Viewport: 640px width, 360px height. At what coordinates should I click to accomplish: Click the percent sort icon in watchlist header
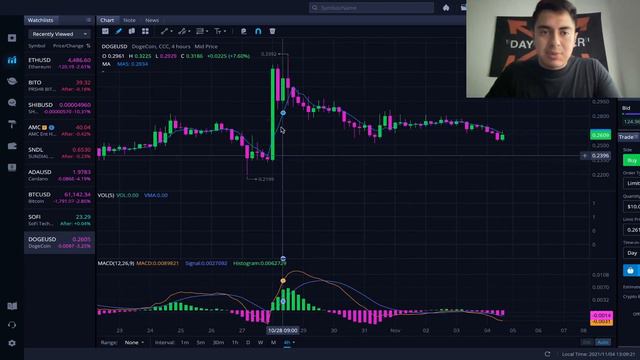point(88,46)
